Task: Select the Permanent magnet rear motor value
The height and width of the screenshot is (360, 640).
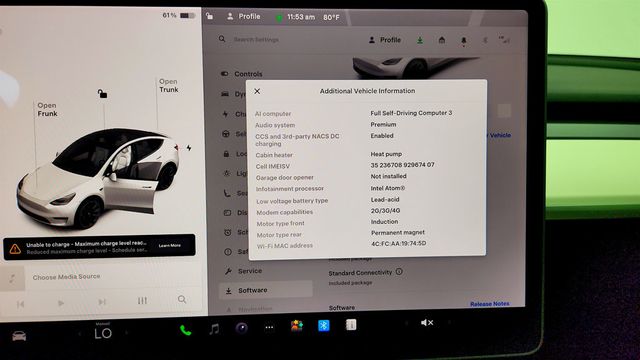Action: coord(398,232)
